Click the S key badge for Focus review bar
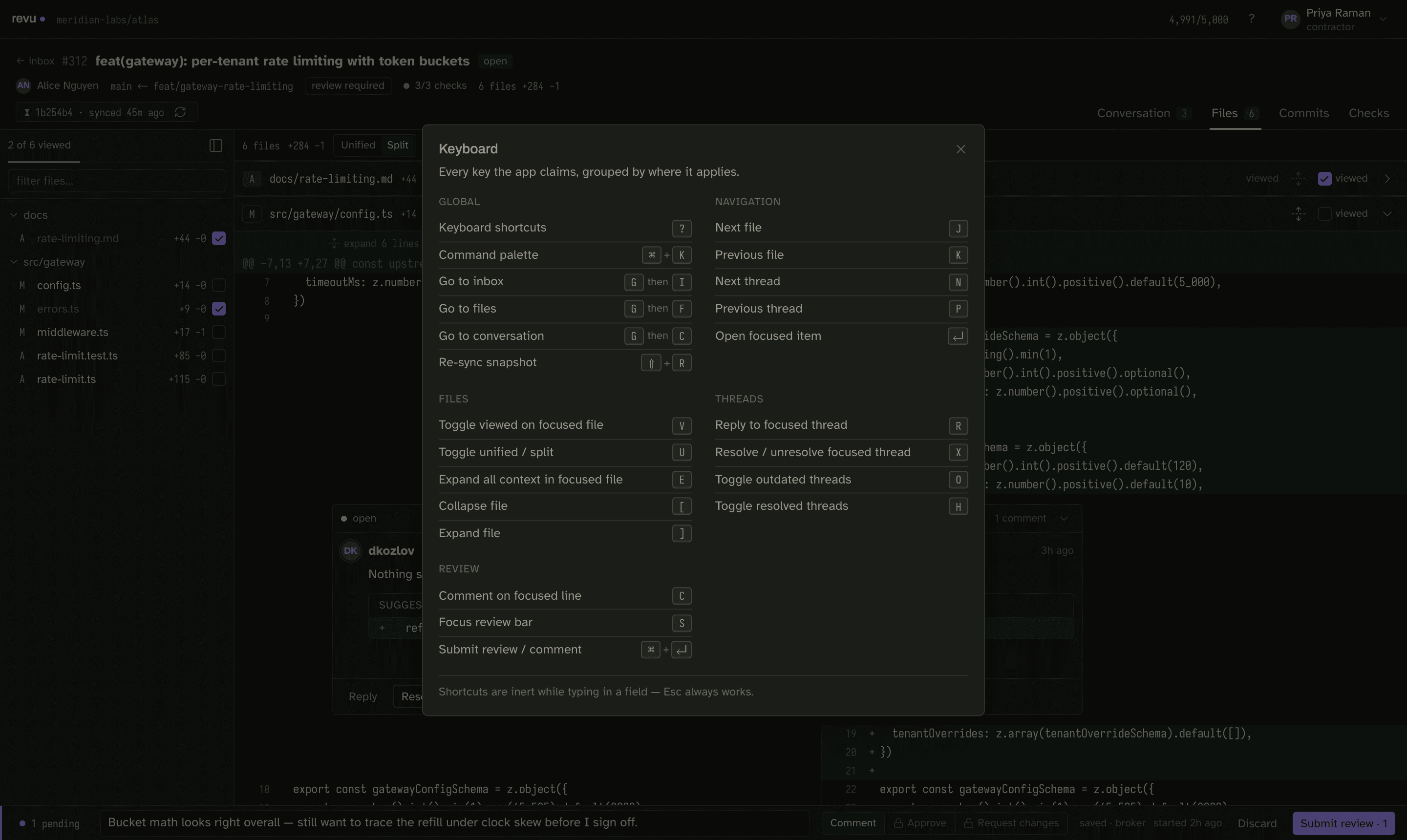1407x840 pixels. [x=682, y=623]
